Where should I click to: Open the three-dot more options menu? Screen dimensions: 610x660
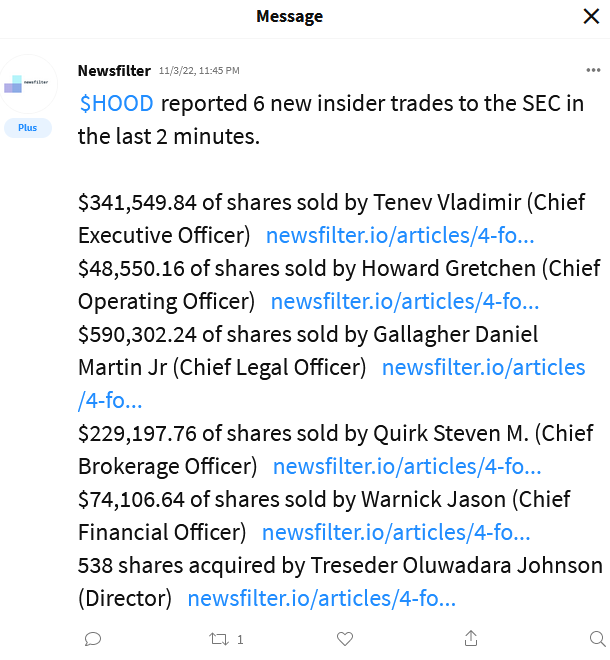coord(594,70)
